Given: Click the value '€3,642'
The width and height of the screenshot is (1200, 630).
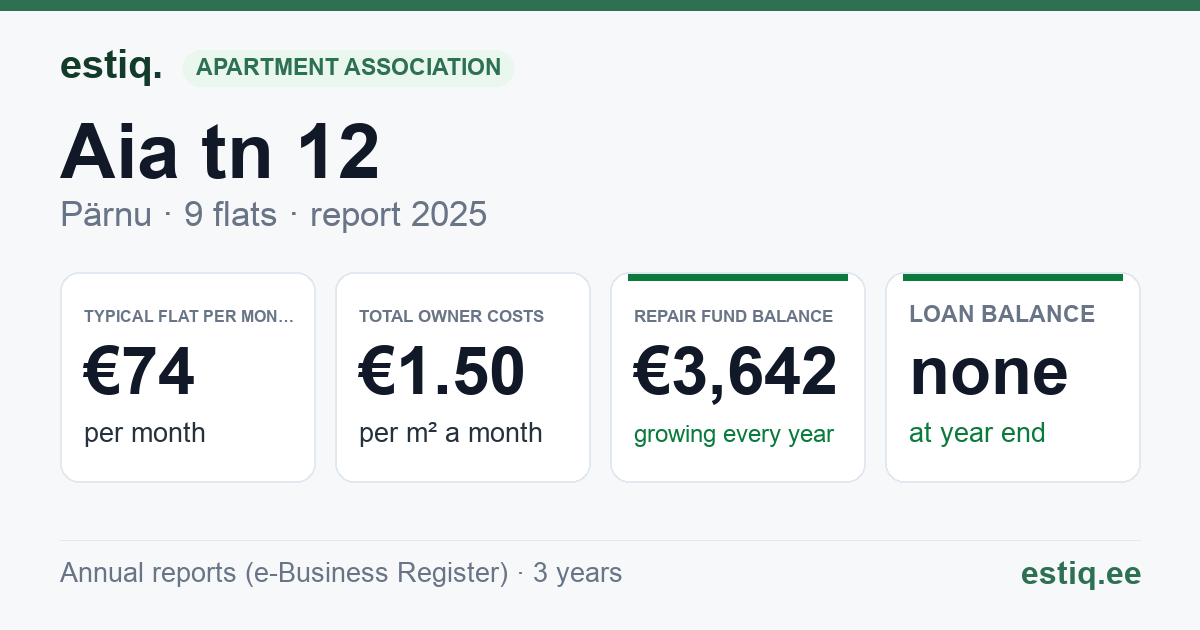Looking at the screenshot, I should 736,372.
